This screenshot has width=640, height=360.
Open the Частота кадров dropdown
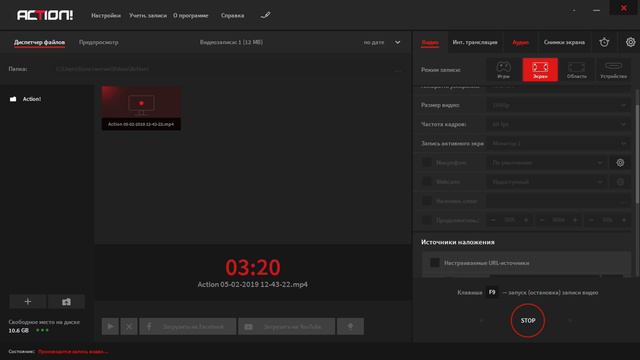coord(558,124)
